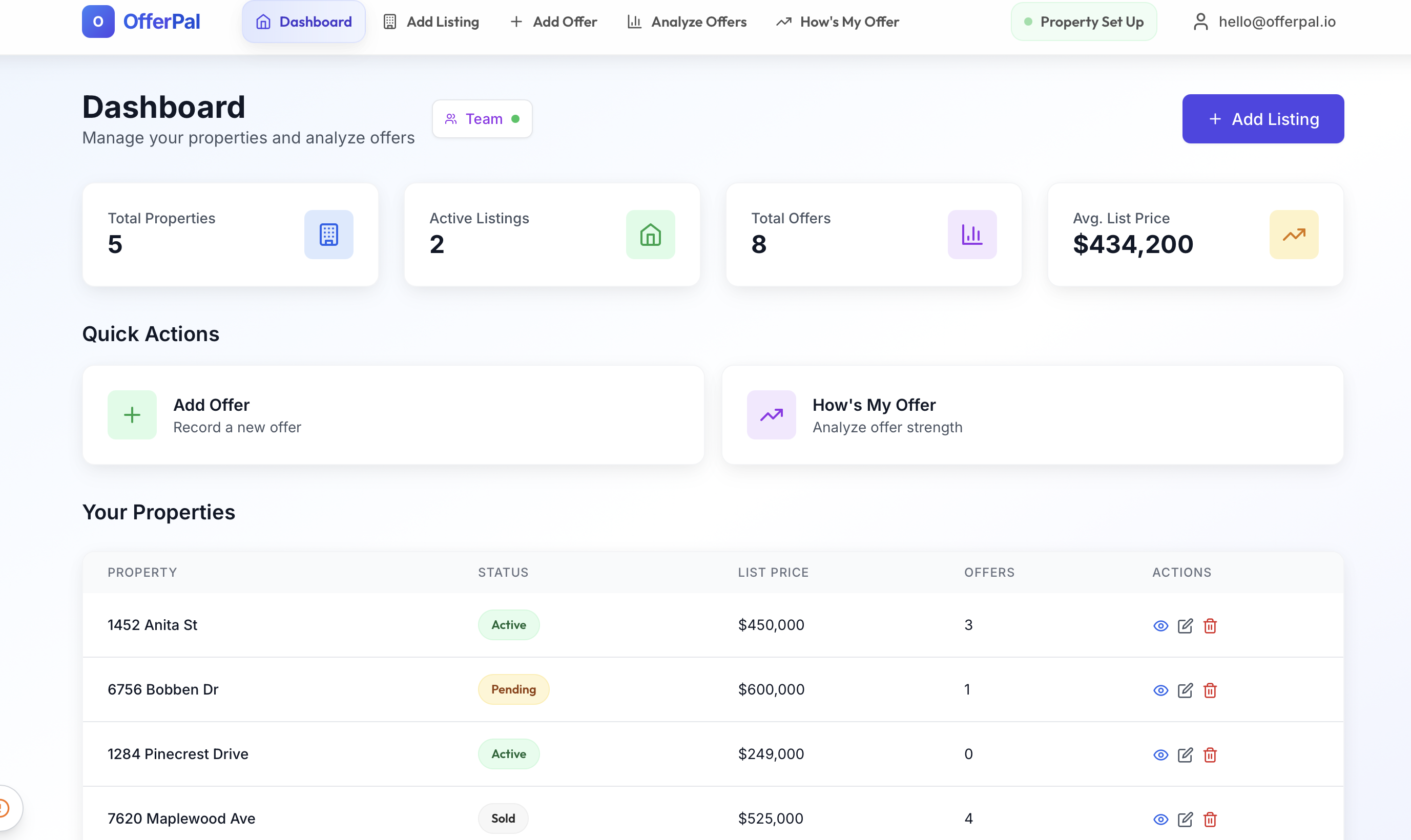Click the Total Properties building icon

click(x=328, y=235)
